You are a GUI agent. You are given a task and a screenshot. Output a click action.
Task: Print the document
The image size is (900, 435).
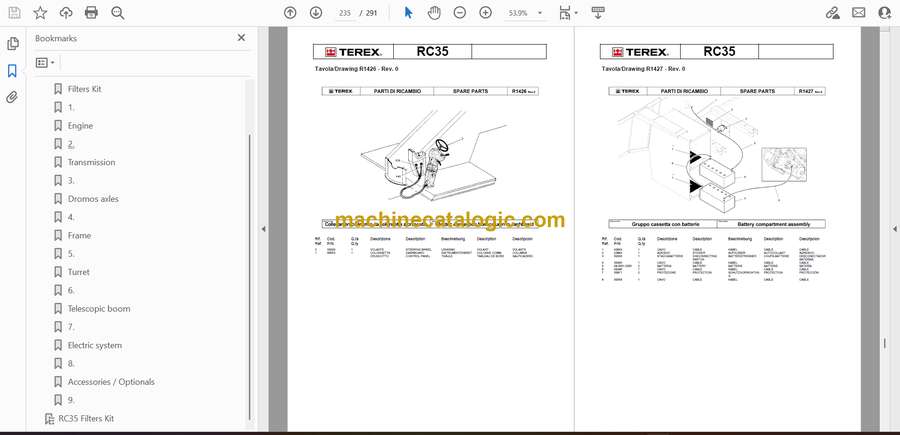coord(91,13)
